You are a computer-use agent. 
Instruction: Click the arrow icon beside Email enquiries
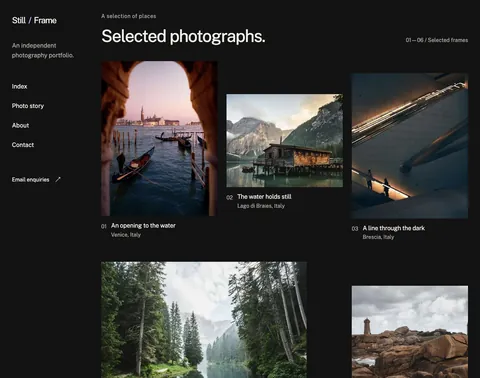(x=58, y=179)
